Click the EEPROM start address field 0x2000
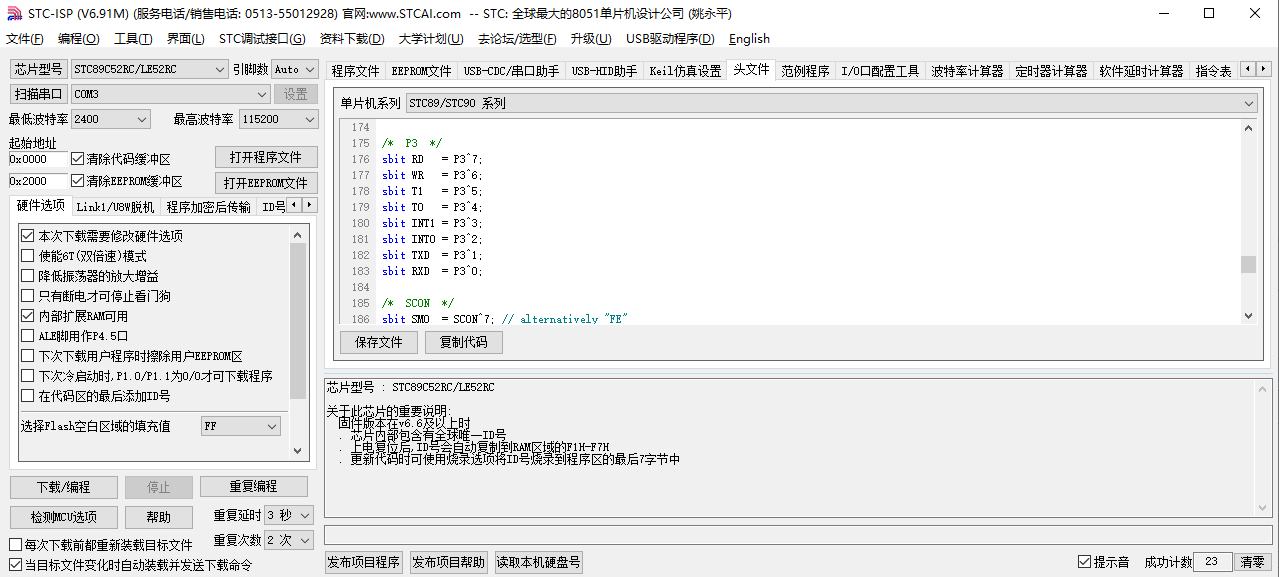This screenshot has height=577, width=1279. click(x=38, y=182)
